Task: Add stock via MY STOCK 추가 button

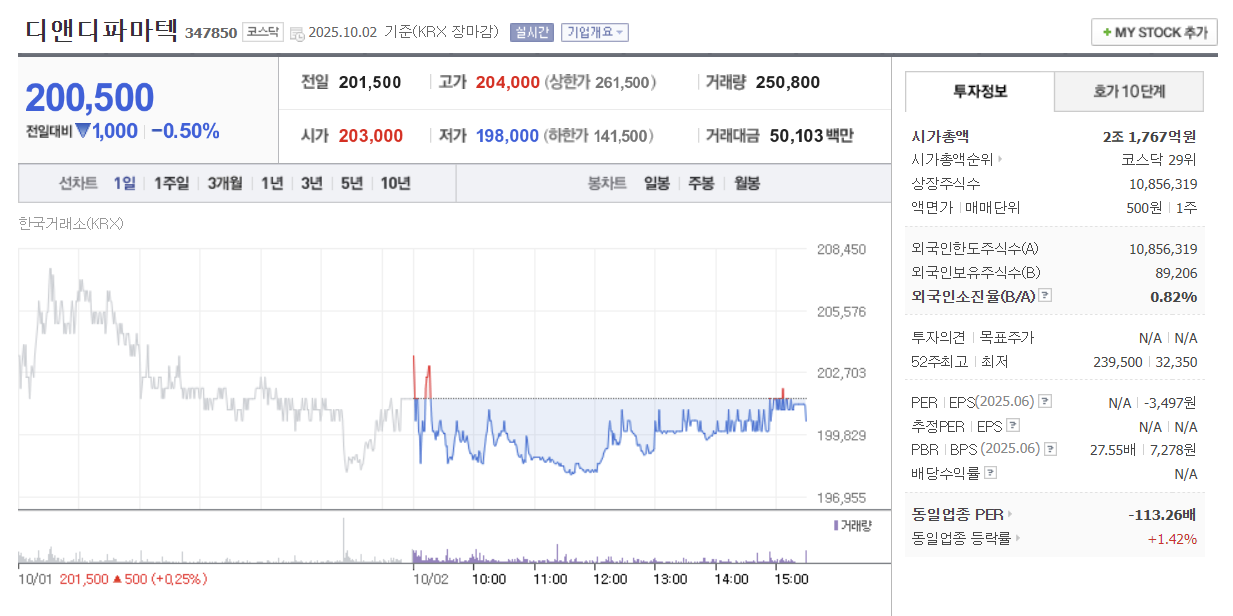Action: point(1154,32)
